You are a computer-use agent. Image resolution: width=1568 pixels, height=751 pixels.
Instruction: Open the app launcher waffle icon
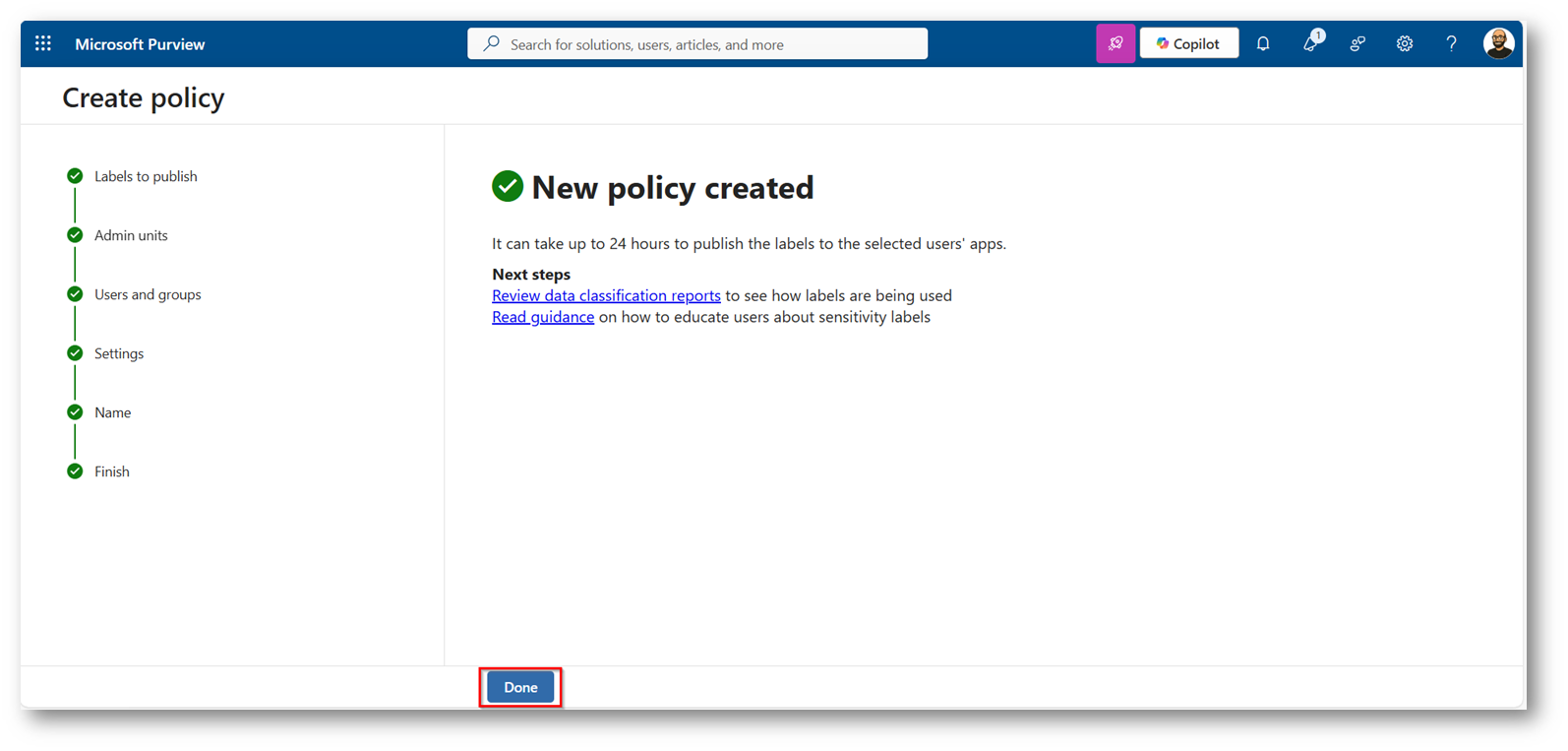43,43
